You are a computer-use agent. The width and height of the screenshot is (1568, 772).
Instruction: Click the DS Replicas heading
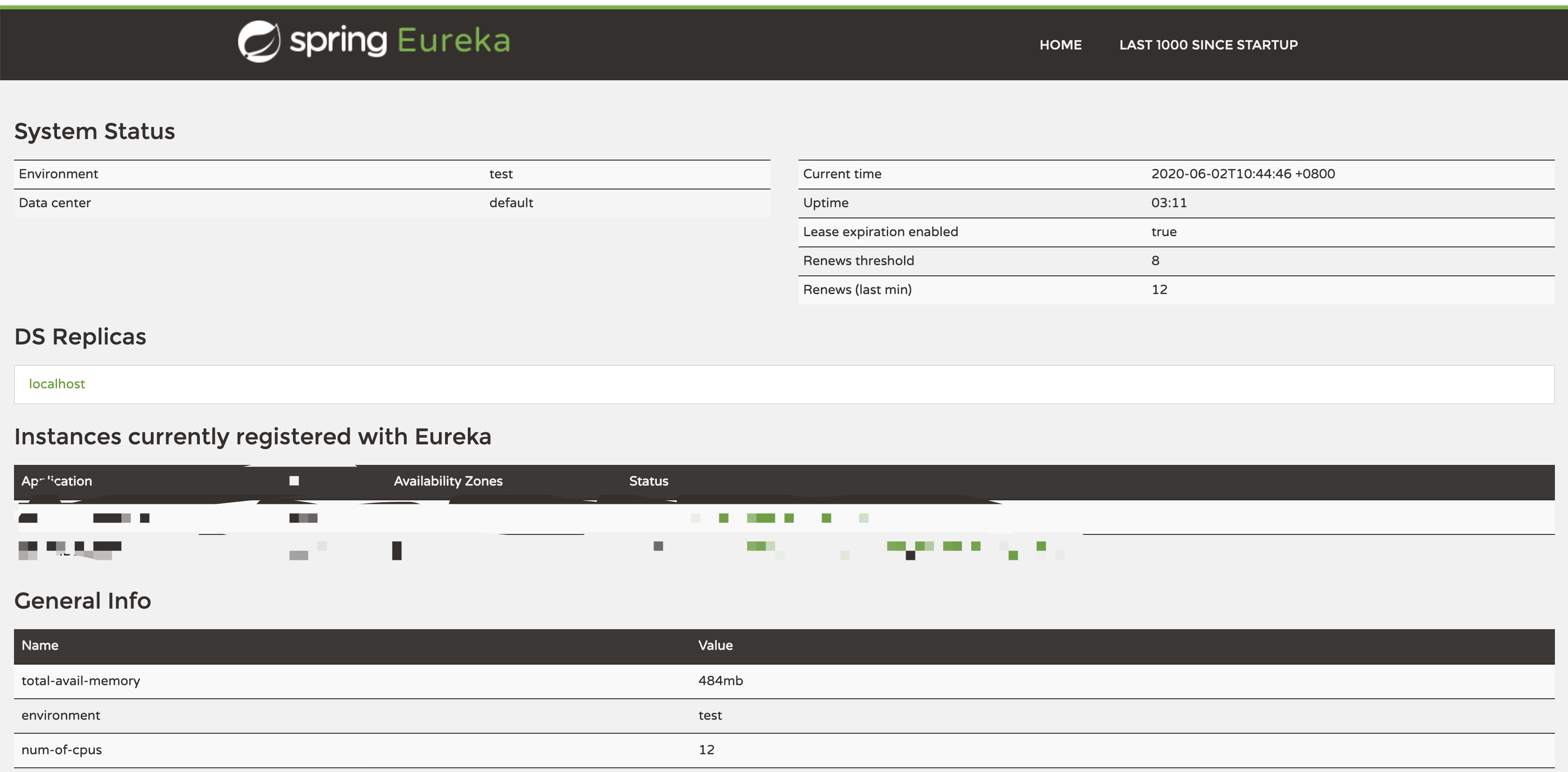pos(80,337)
